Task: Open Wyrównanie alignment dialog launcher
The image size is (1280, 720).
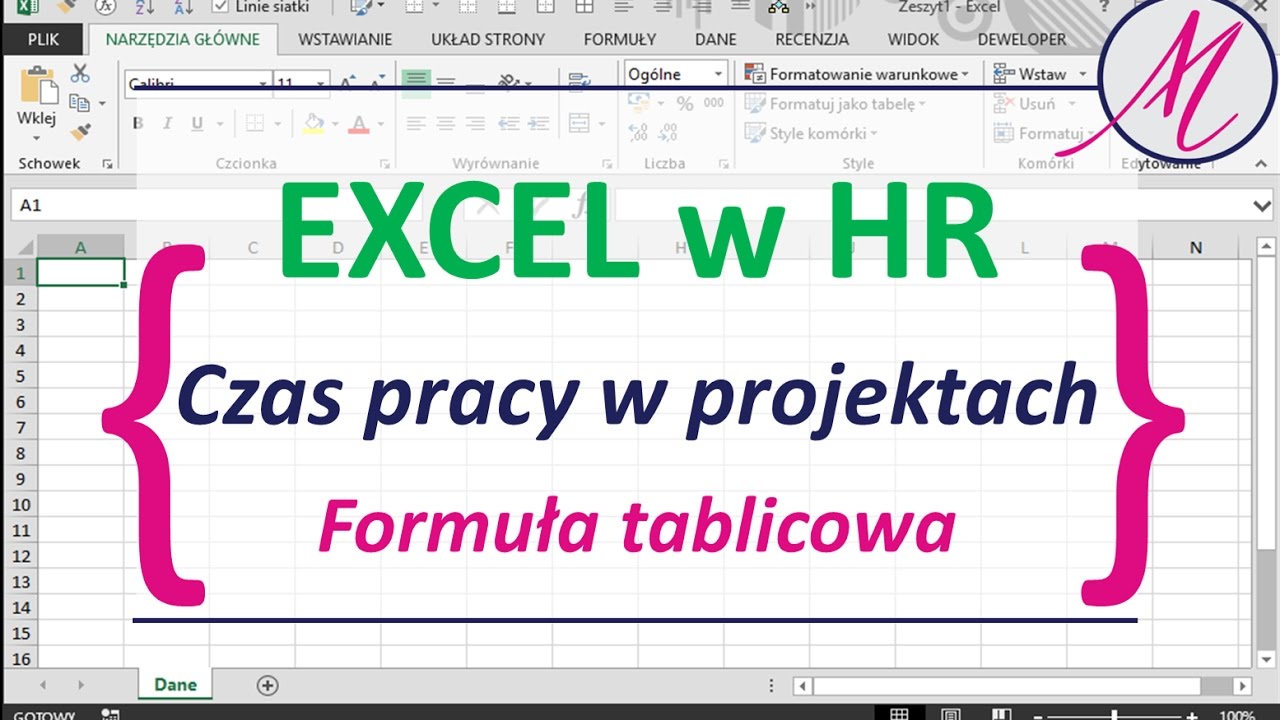Action: tap(605, 163)
